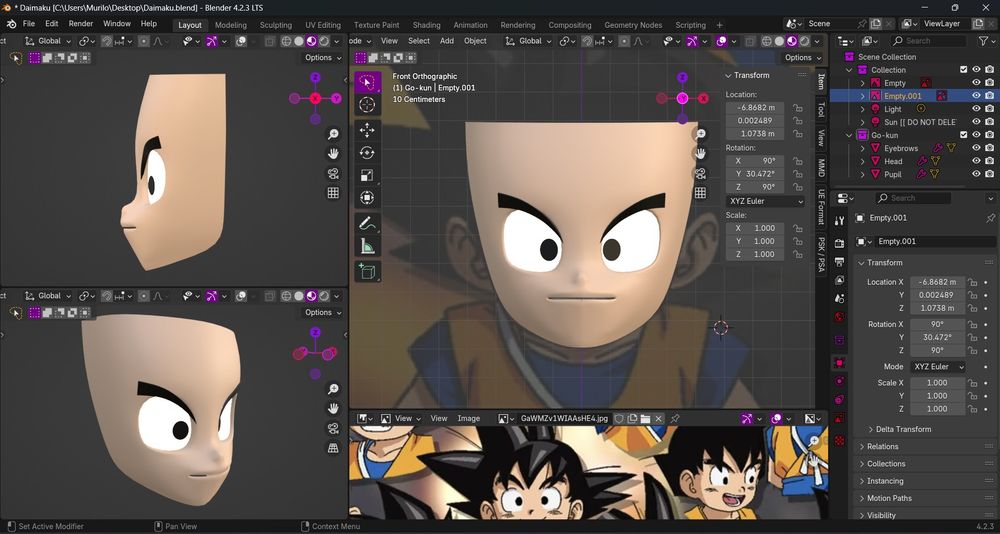This screenshot has width=1000, height=534.
Task: Open the Output properties tab
Action: pyautogui.click(x=839, y=262)
